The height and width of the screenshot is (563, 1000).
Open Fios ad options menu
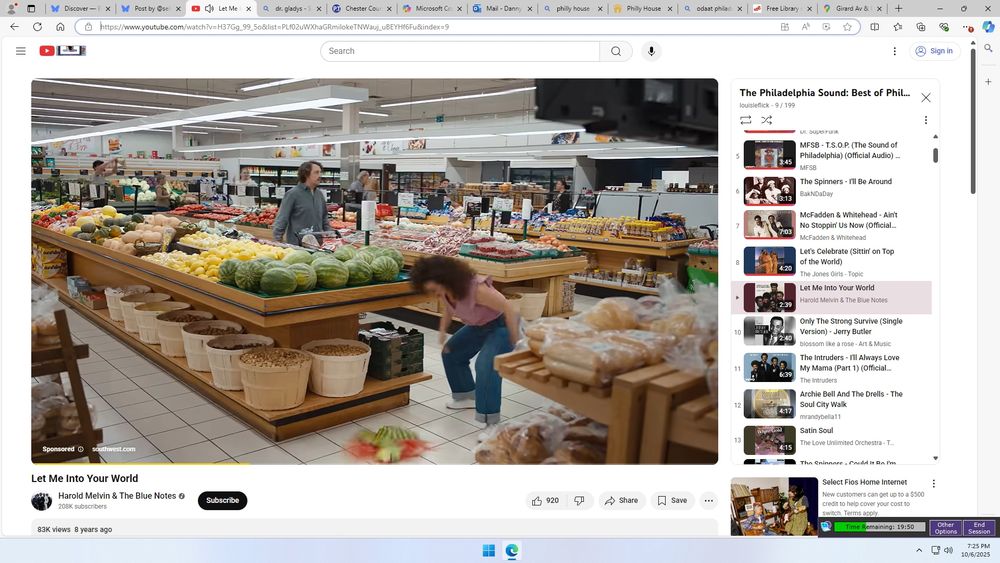tap(934, 483)
